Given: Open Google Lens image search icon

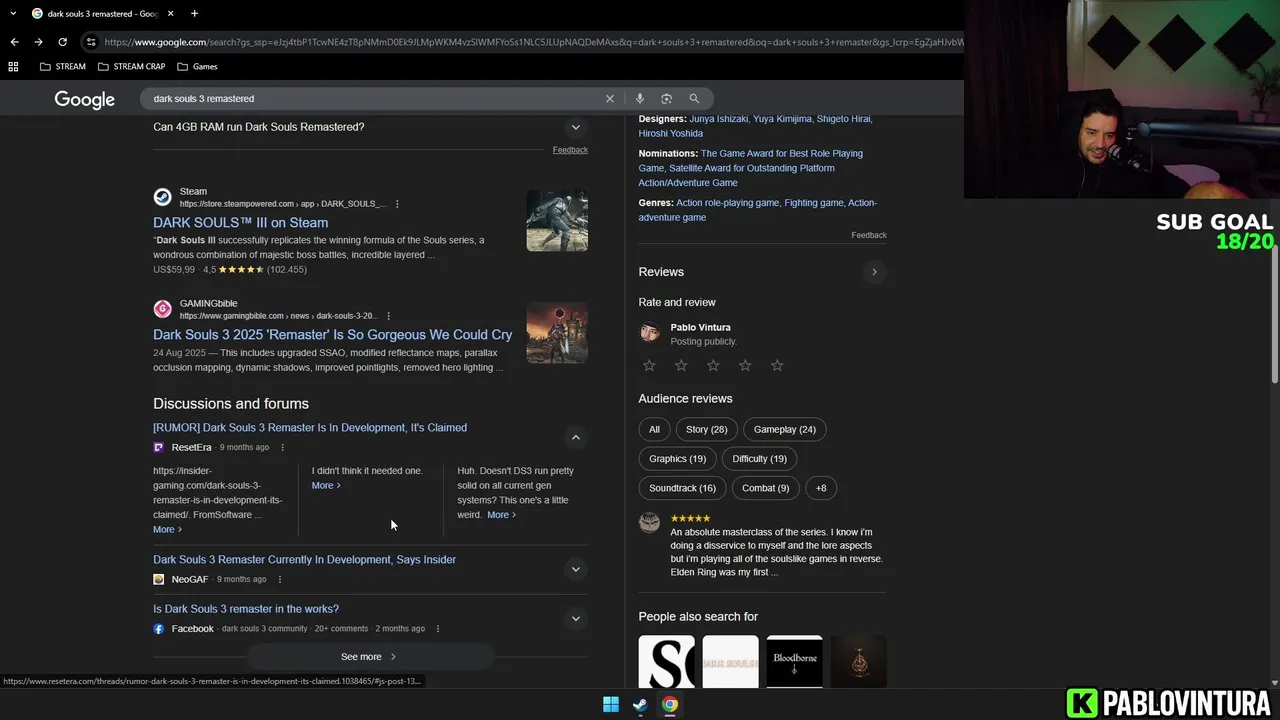Looking at the screenshot, I should click(x=666, y=98).
